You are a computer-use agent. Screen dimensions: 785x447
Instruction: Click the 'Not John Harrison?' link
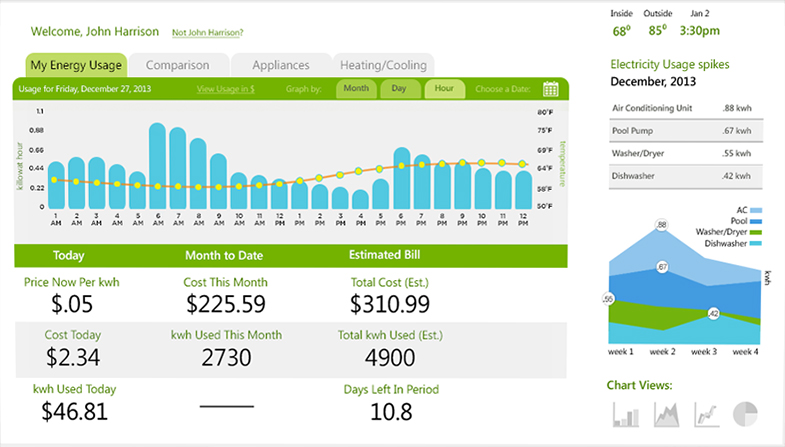coord(208,33)
